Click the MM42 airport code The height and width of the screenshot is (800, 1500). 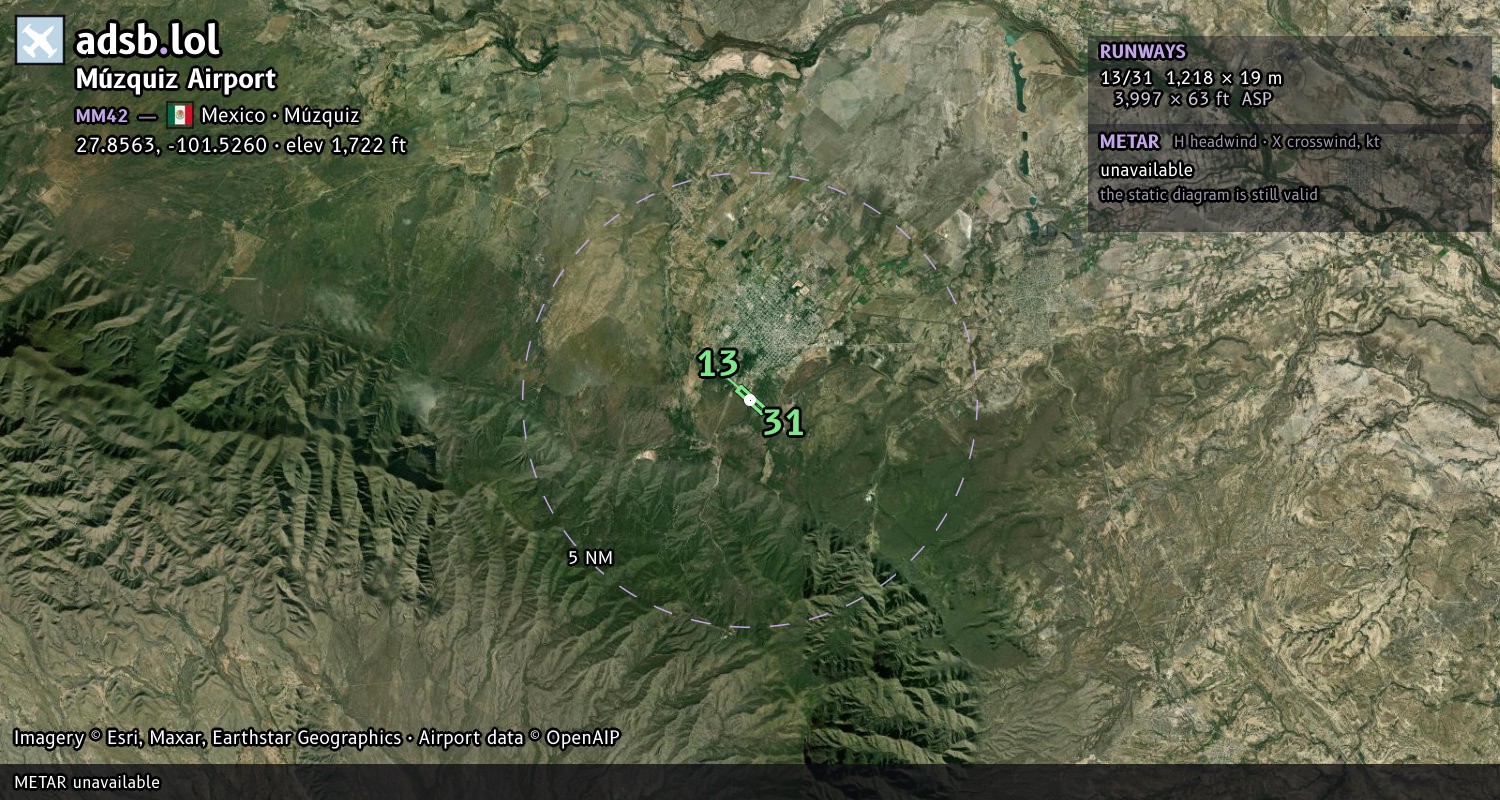point(102,115)
